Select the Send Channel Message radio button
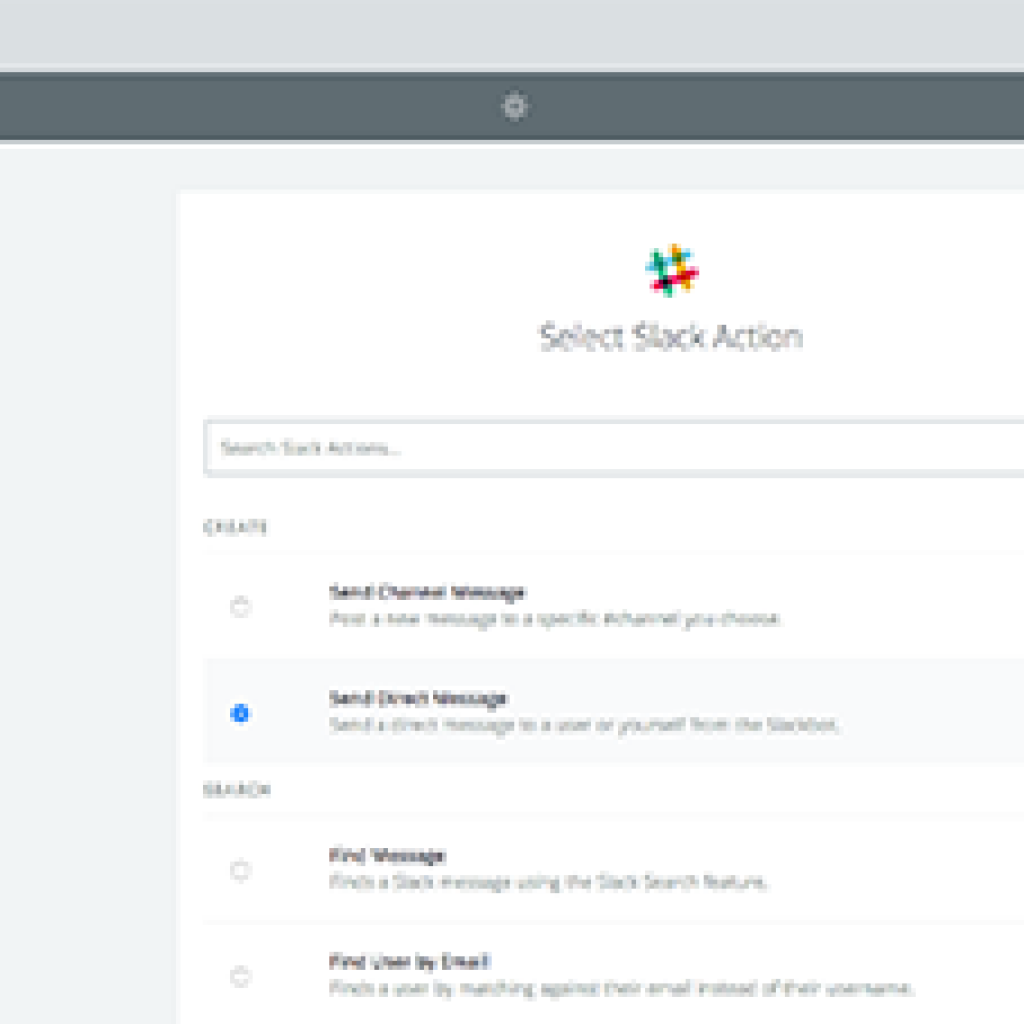 [x=240, y=606]
